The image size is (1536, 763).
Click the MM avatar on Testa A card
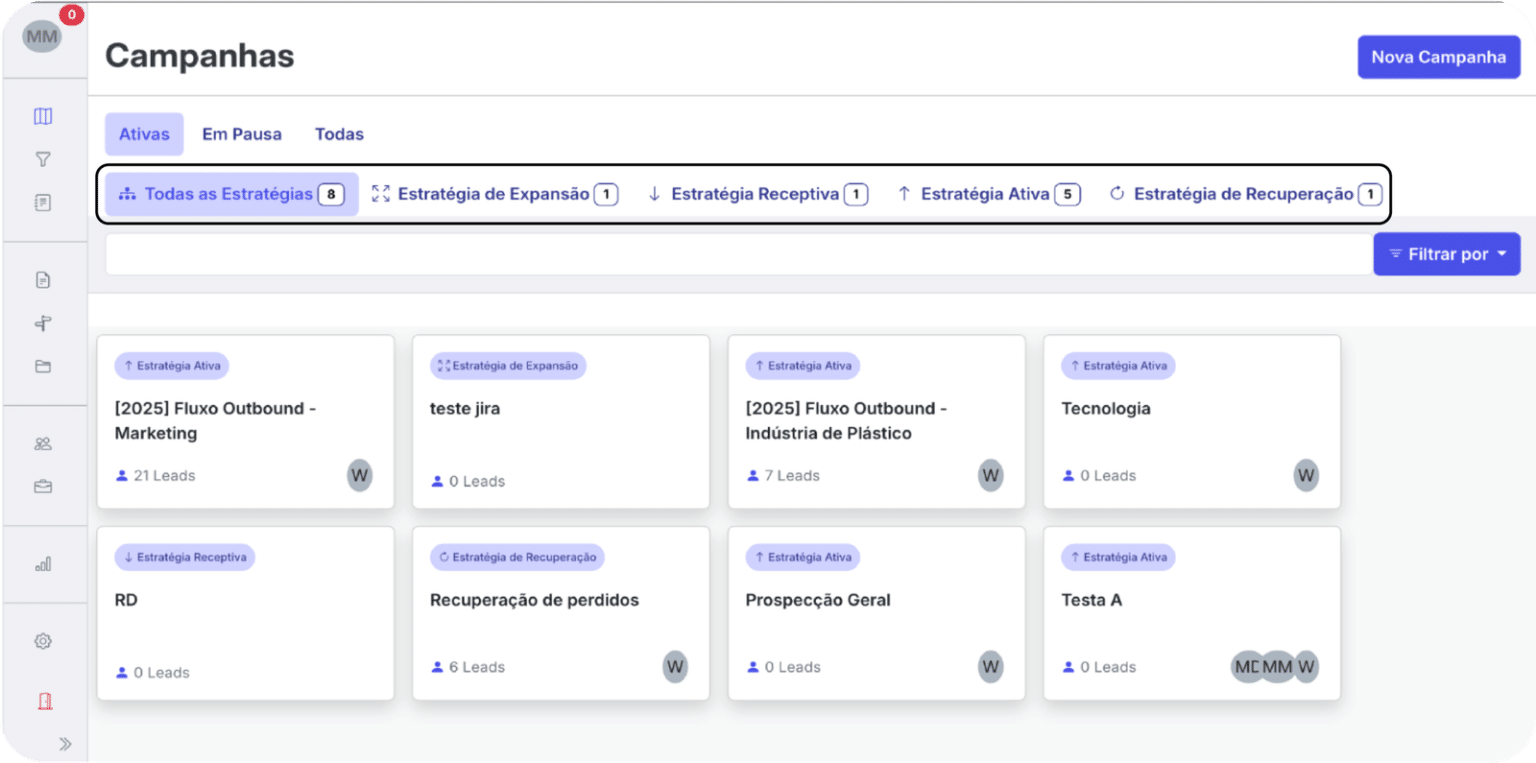(1277, 666)
